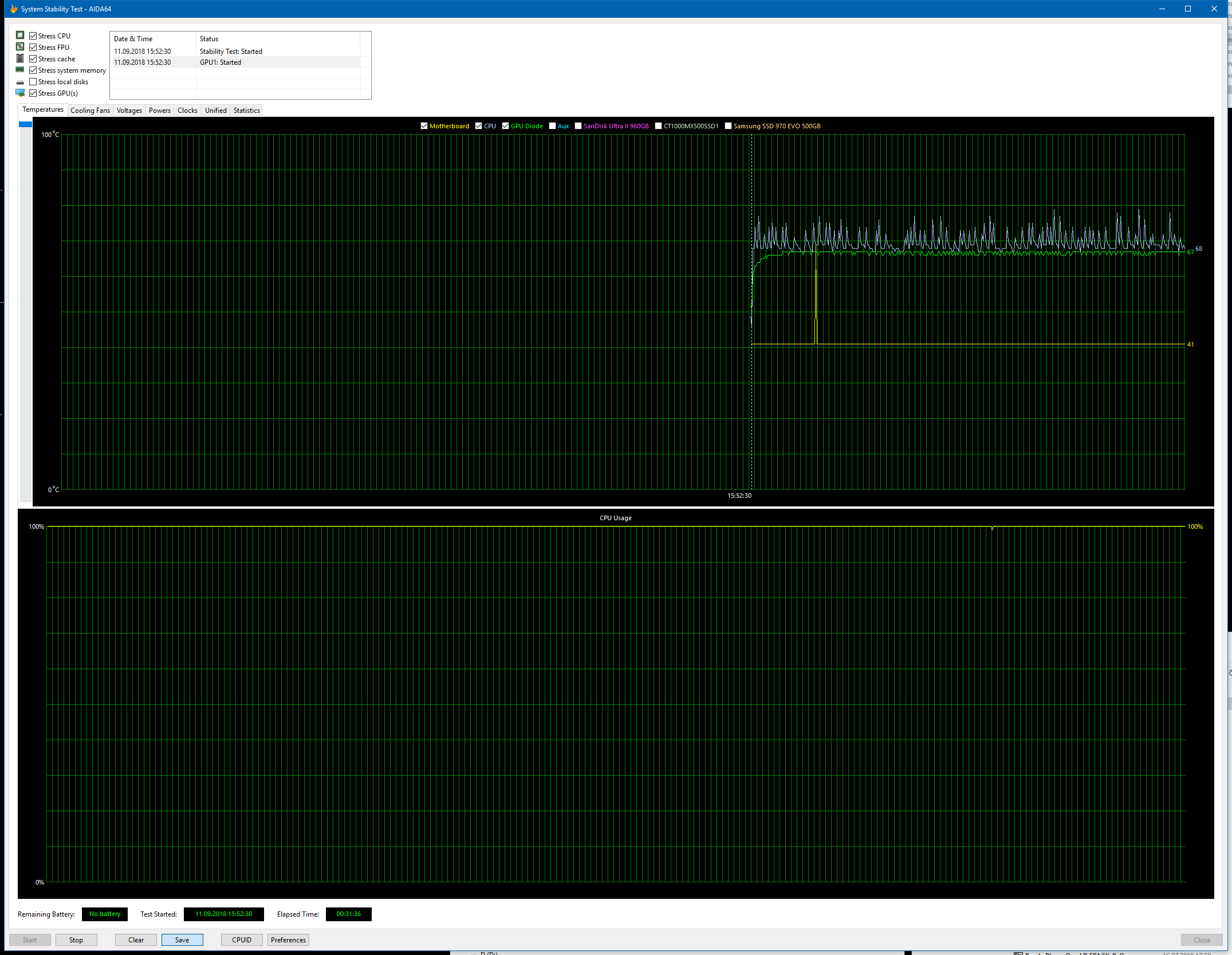
Task: Open the Preferences dialog
Action: tap(288, 940)
